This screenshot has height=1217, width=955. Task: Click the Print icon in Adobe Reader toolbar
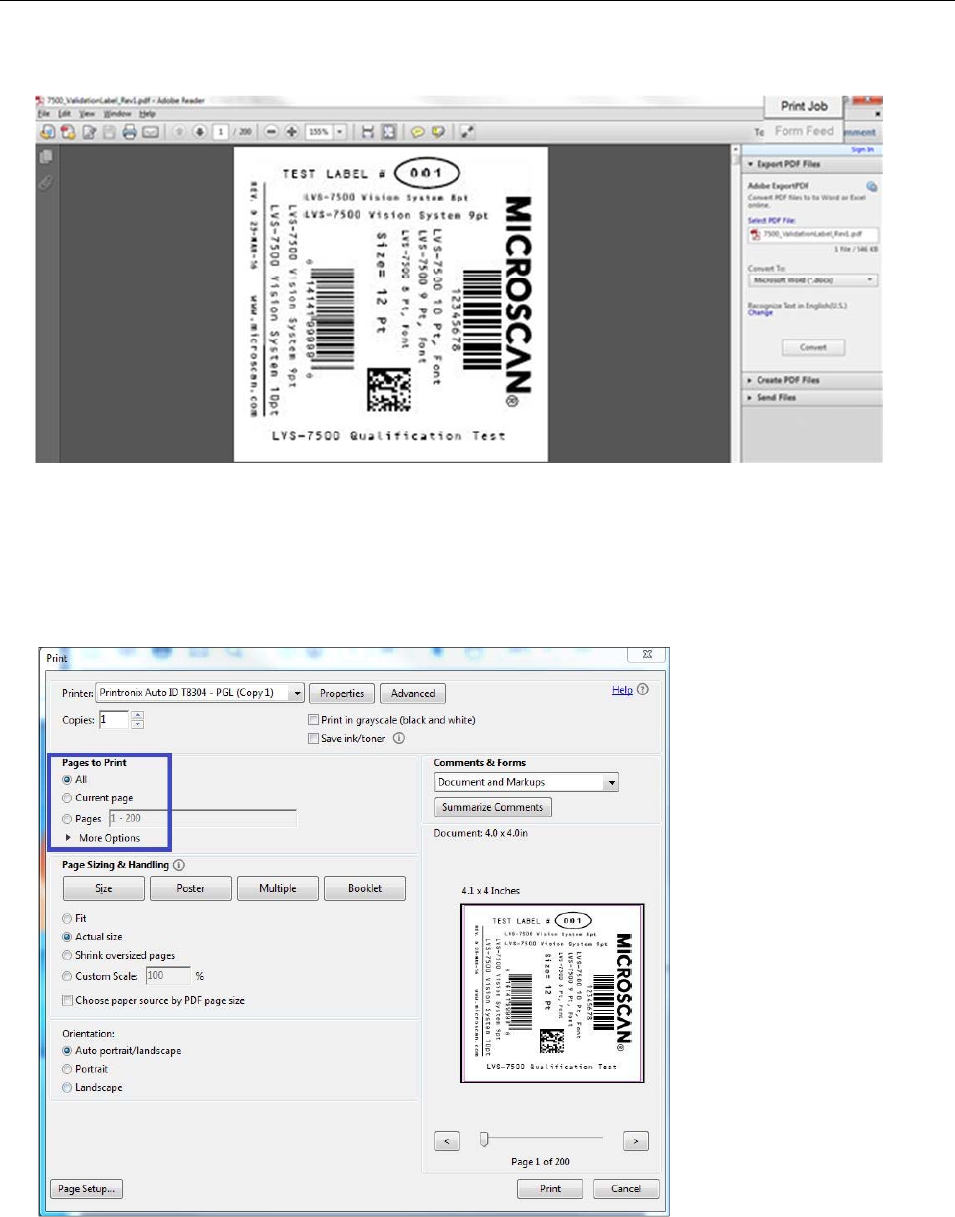(x=130, y=132)
